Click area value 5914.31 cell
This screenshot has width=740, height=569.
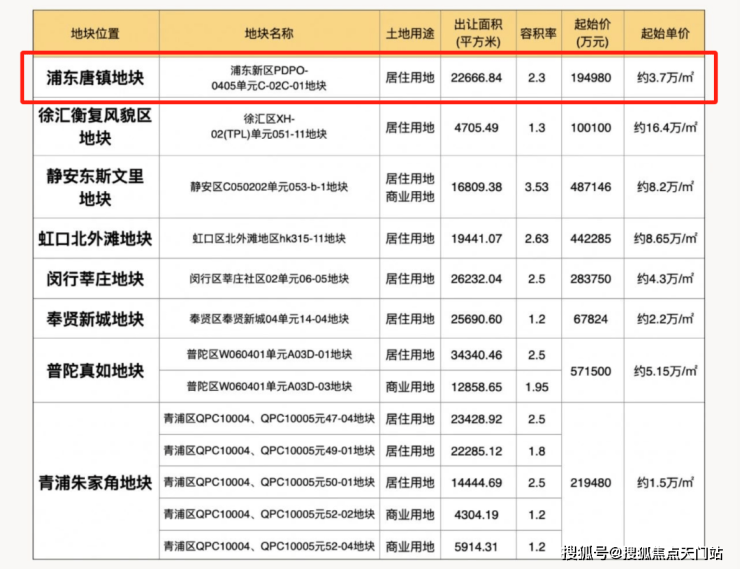pyautogui.click(x=476, y=547)
